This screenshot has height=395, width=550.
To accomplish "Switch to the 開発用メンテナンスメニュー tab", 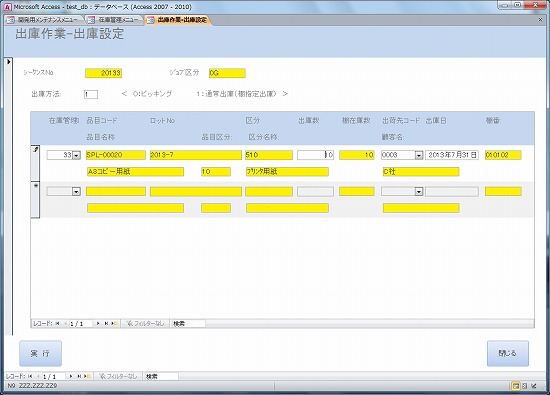I will point(44,20).
